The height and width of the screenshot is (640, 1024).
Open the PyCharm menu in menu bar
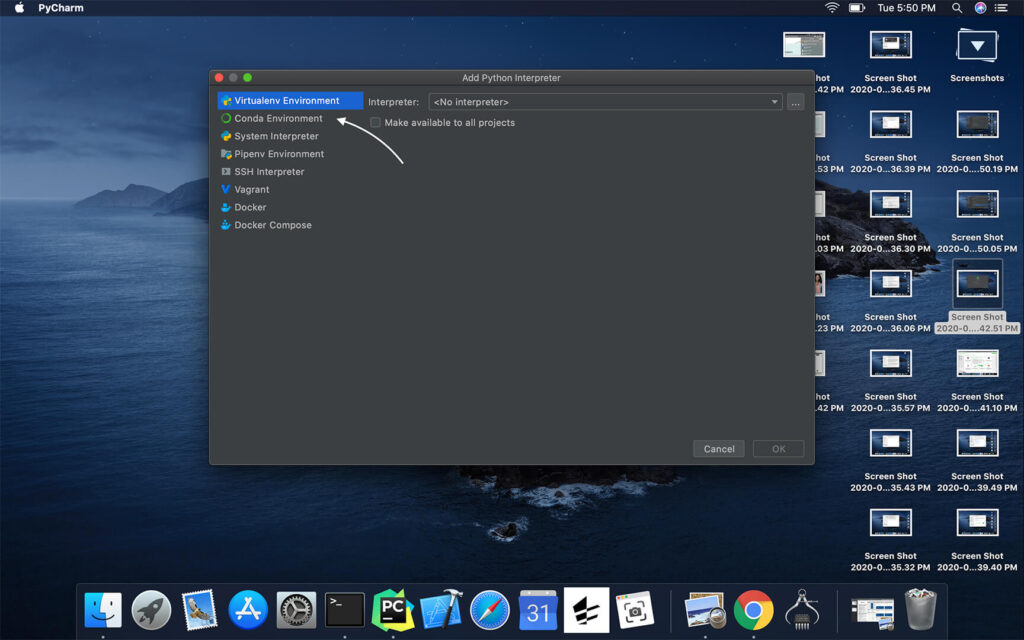pyautogui.click(x=61, y=8)
